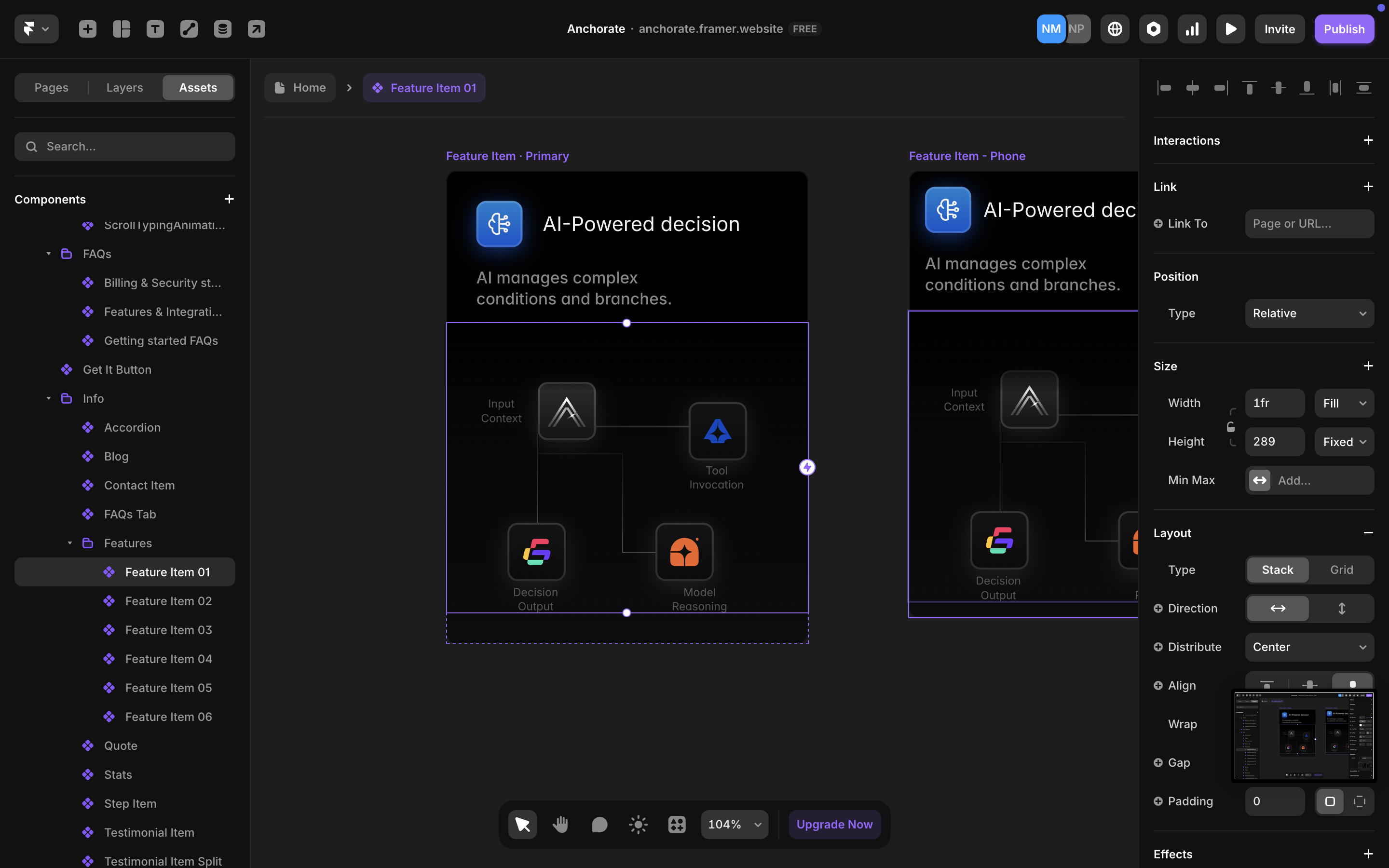Select the Hand pan tool
1389x868 pixels.
(560, 825)
